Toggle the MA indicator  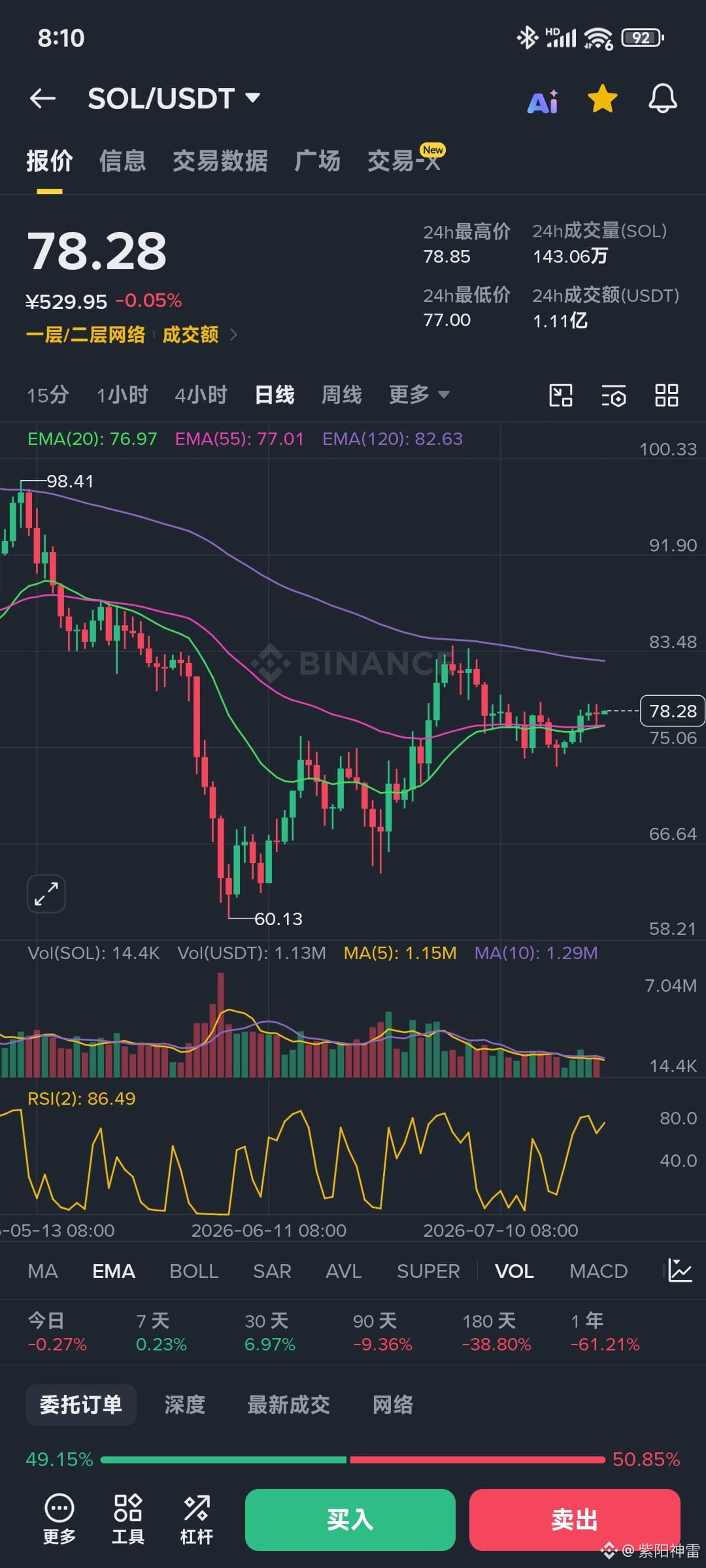[43, 1271]
